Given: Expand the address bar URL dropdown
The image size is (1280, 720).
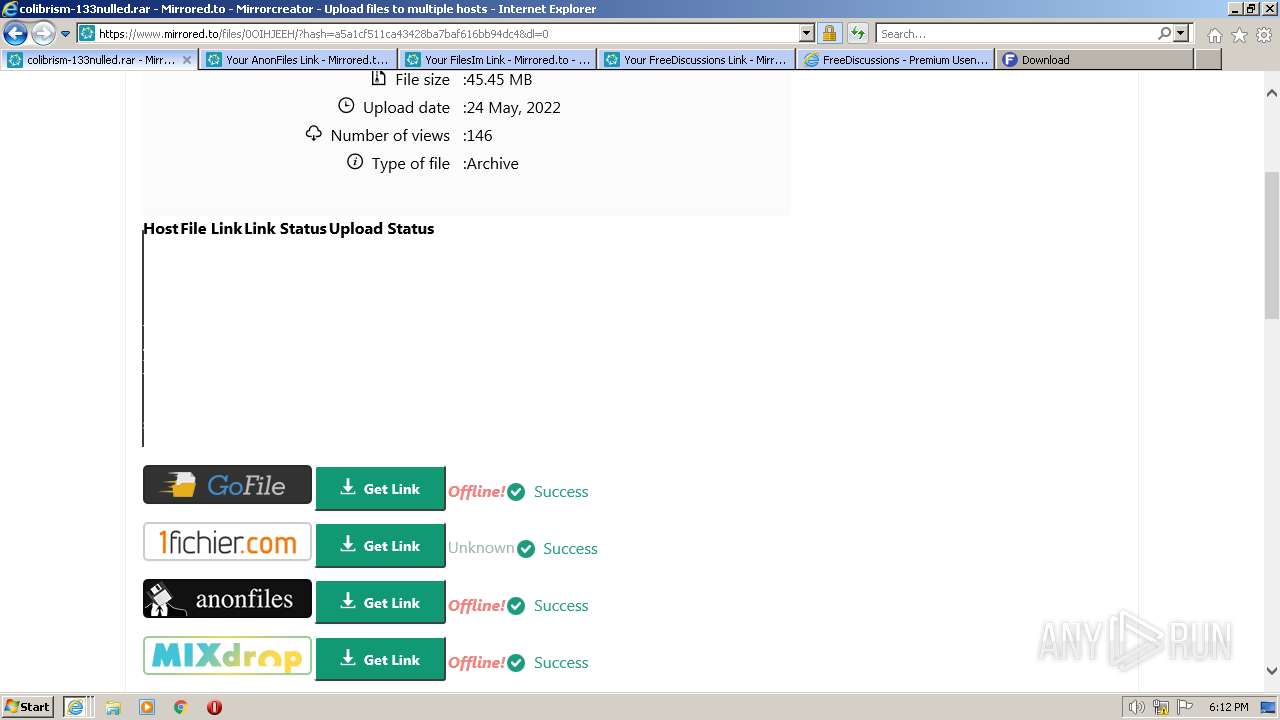Looking at the screenshot, I should point(807,33).
